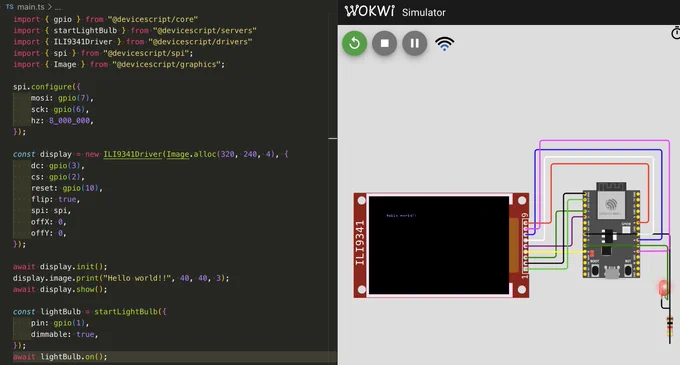Click the breadcrumb ellipsis after main.ts

point(58,7)
